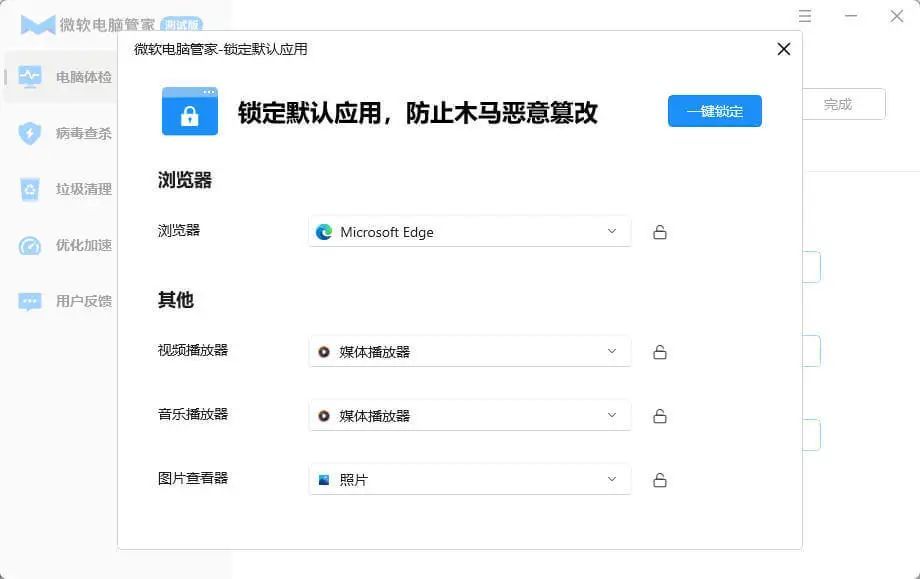Open the 音乐播放器 default app dropdown
Viewport: 920px width, 579px height.
(470, 416)
